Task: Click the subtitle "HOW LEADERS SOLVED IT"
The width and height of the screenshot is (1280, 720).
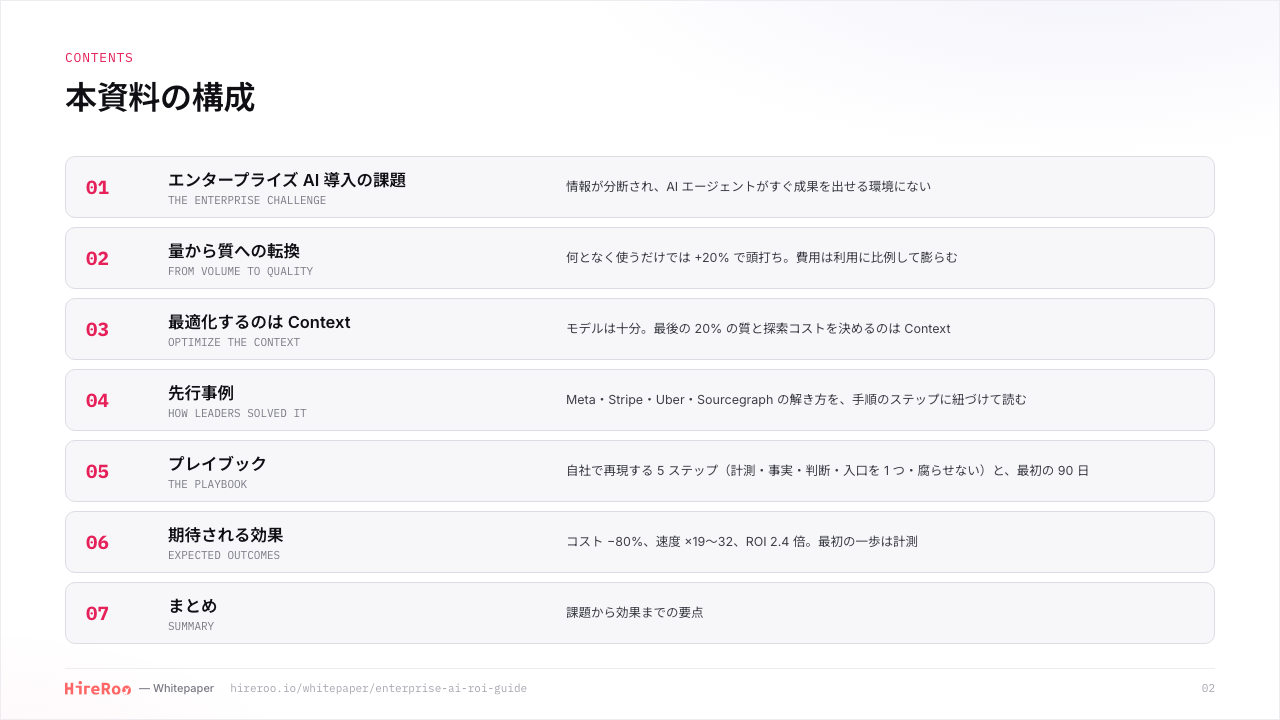Action: pos(237,413)
